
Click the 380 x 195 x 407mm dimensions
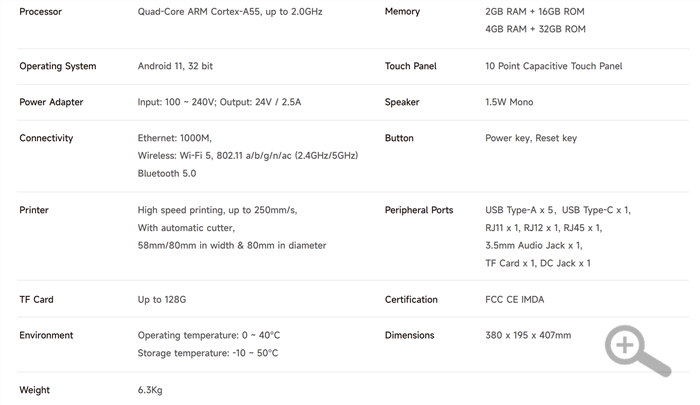pos(528,335)
